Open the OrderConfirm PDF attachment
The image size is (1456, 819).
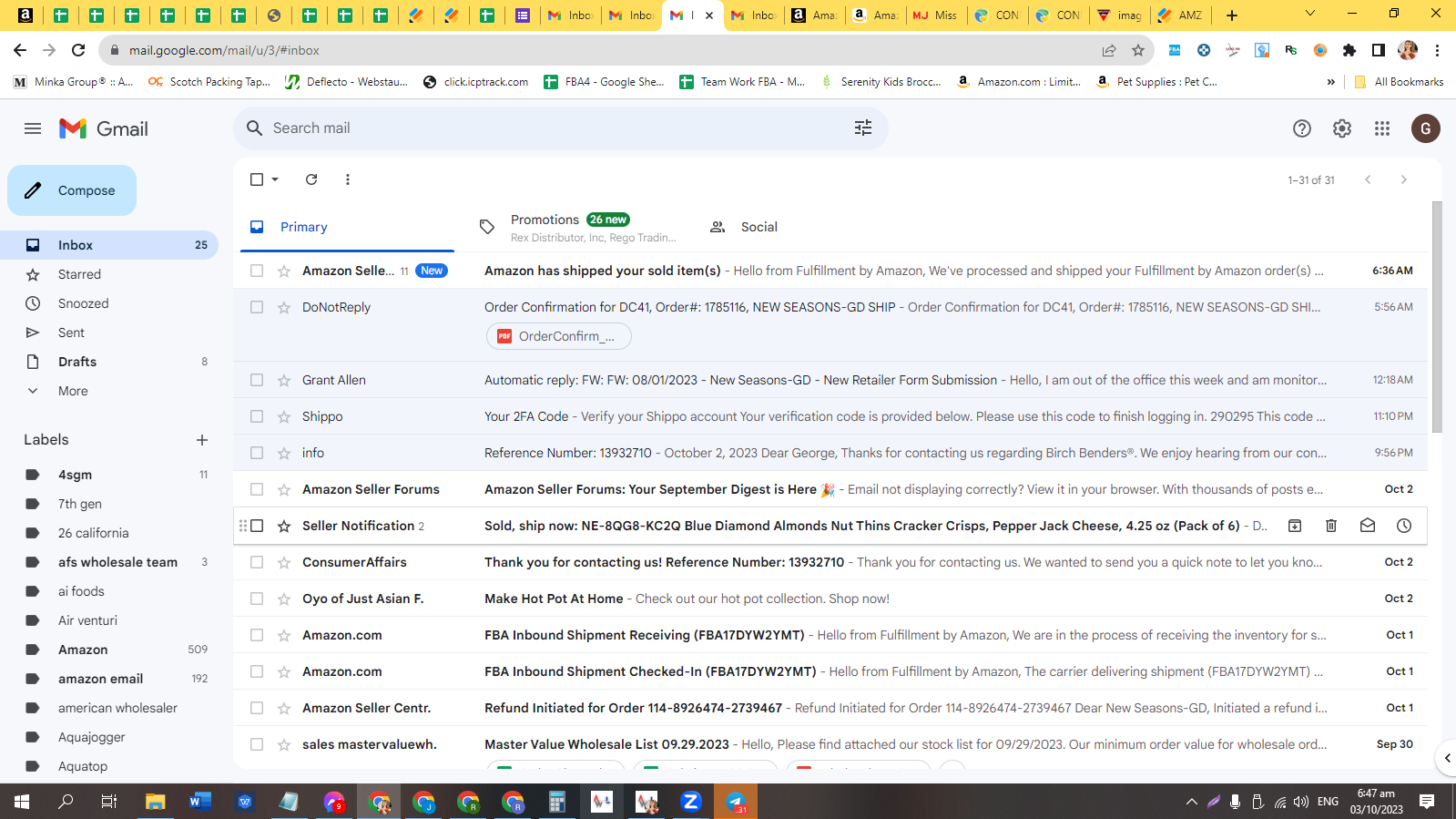click(558, 336)
